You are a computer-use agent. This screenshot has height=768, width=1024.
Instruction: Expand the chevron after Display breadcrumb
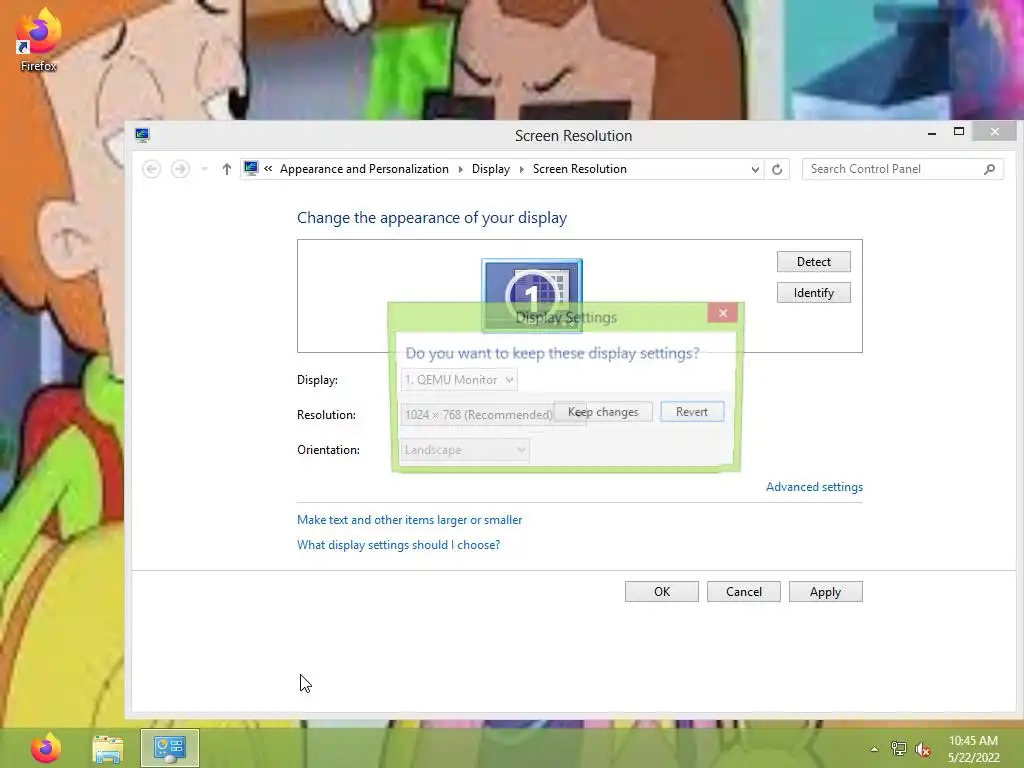(x=522, y=169)
